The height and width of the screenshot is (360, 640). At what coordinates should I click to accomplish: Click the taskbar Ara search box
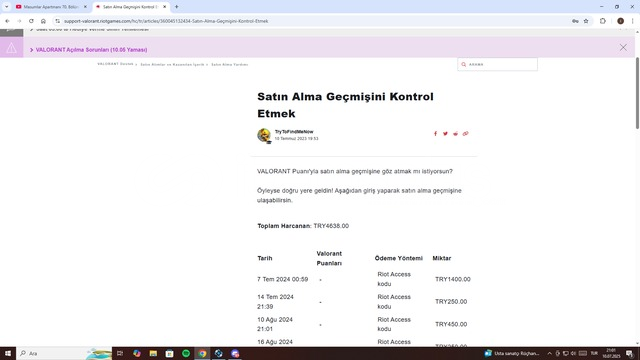(x=64, y=353)
